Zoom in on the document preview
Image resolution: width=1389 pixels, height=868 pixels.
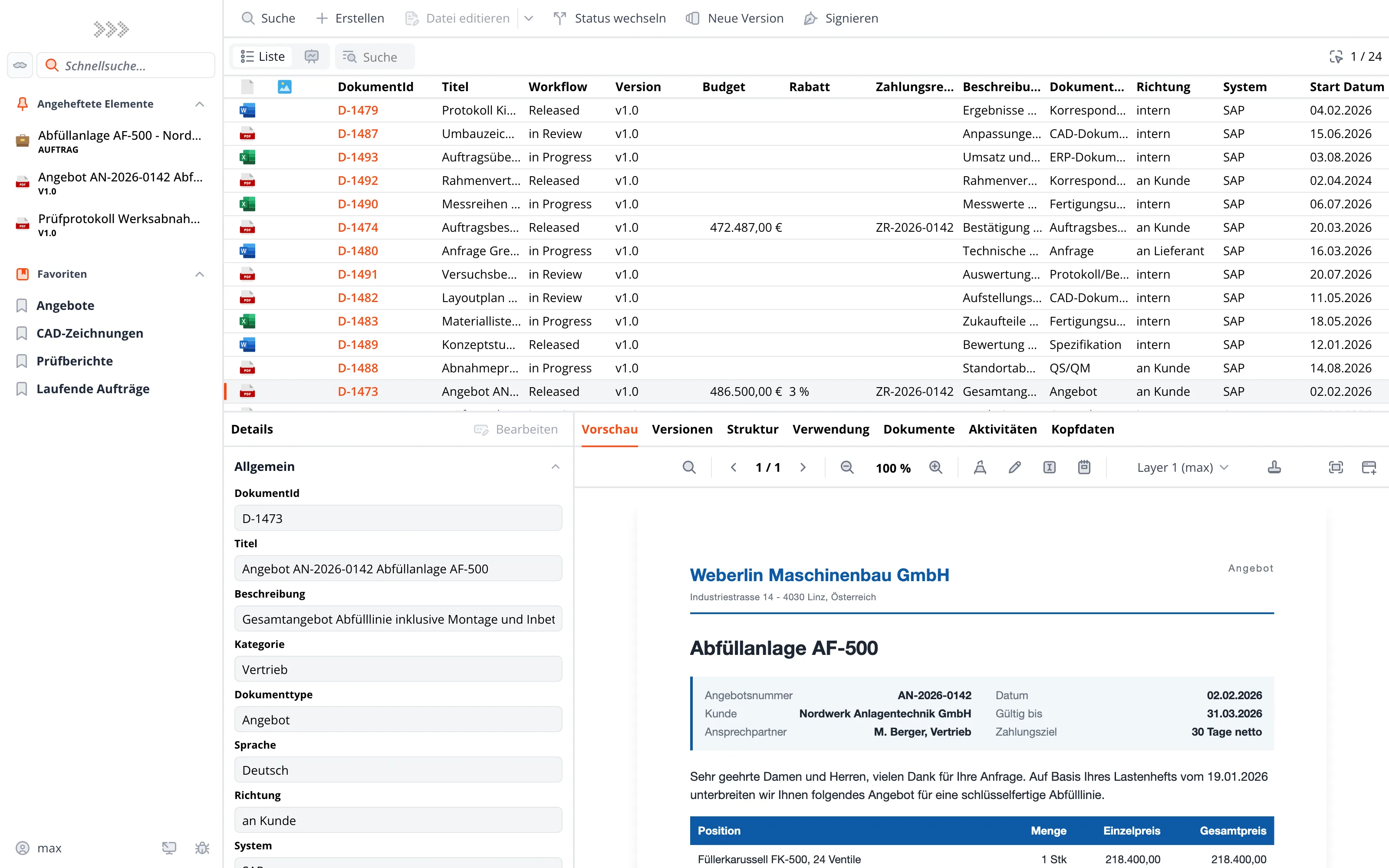click(935, 467)
